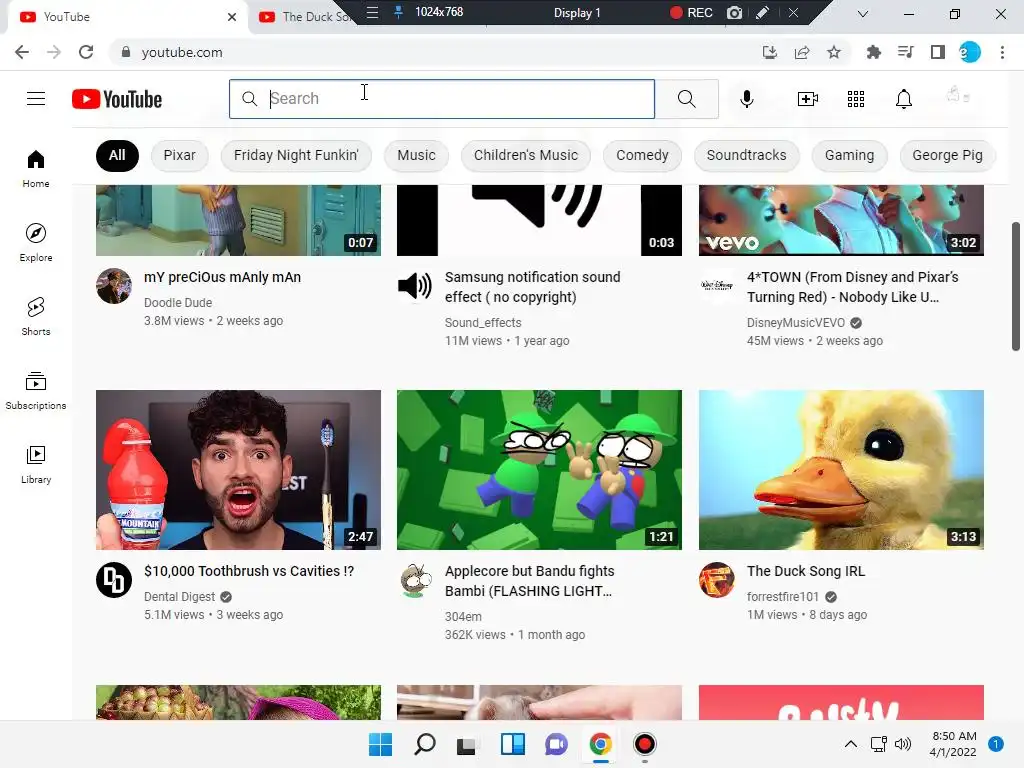Switch to The Duck Song browser tab
This screenshot has width=1024, height=768.
(304, 17)
